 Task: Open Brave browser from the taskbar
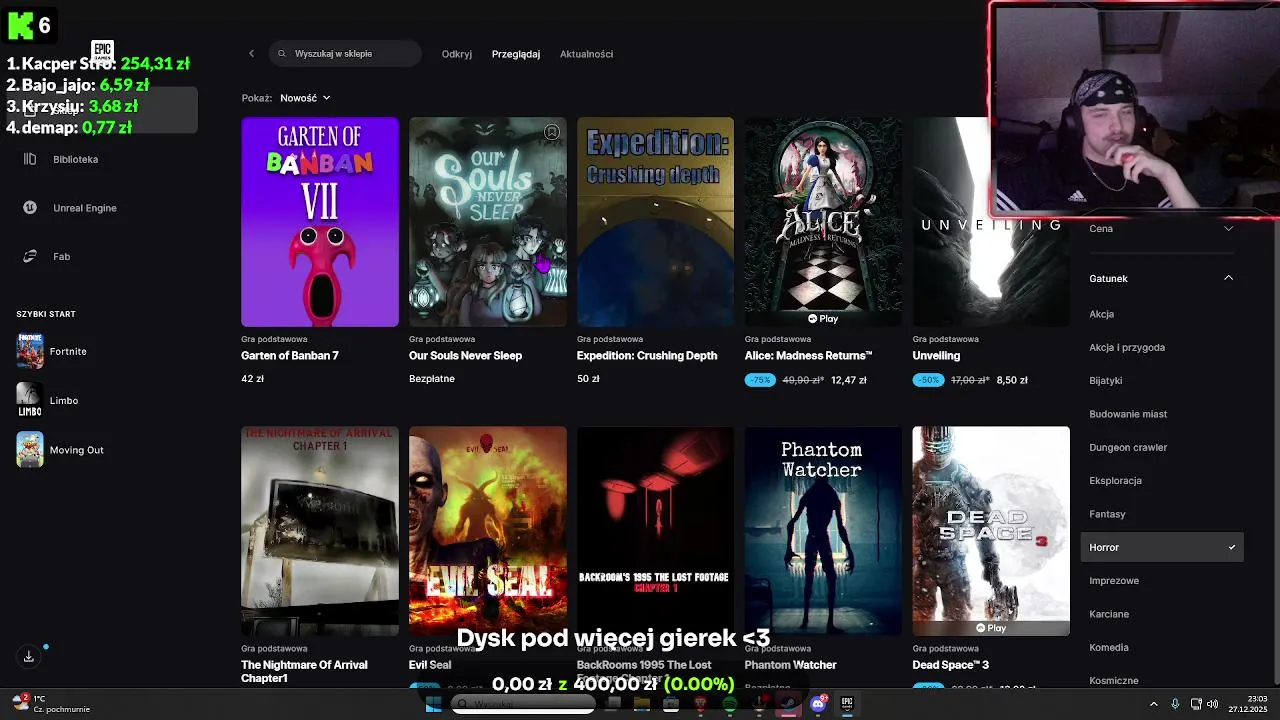pyautogui.click(x=701, y=704)
